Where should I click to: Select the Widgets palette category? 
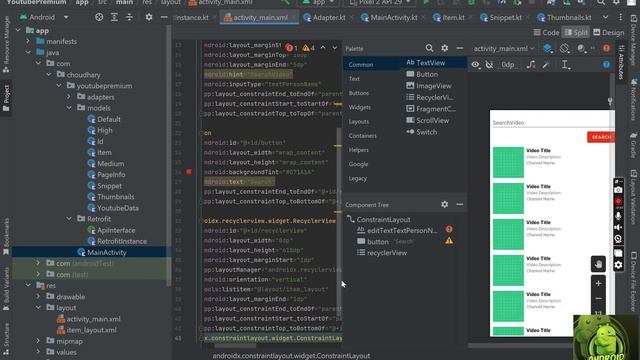click(360, 107)
